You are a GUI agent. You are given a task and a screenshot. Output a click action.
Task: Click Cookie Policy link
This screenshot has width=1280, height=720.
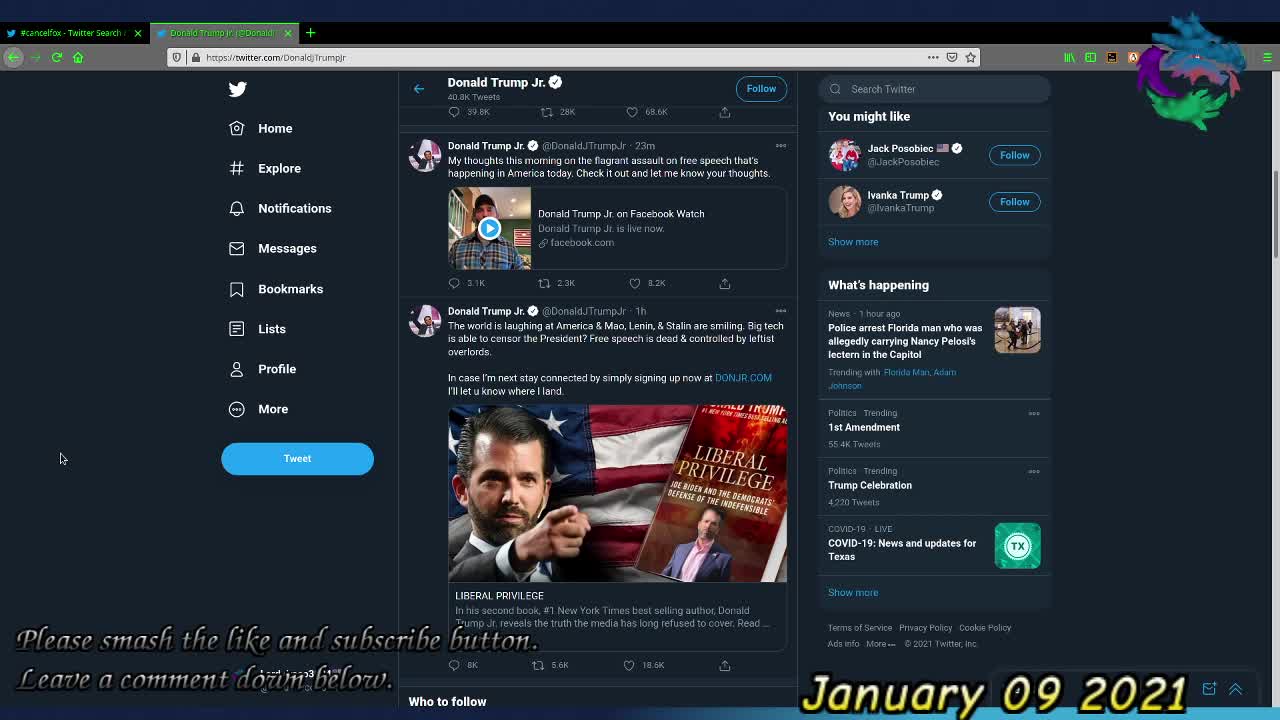[x=985, y=628]
